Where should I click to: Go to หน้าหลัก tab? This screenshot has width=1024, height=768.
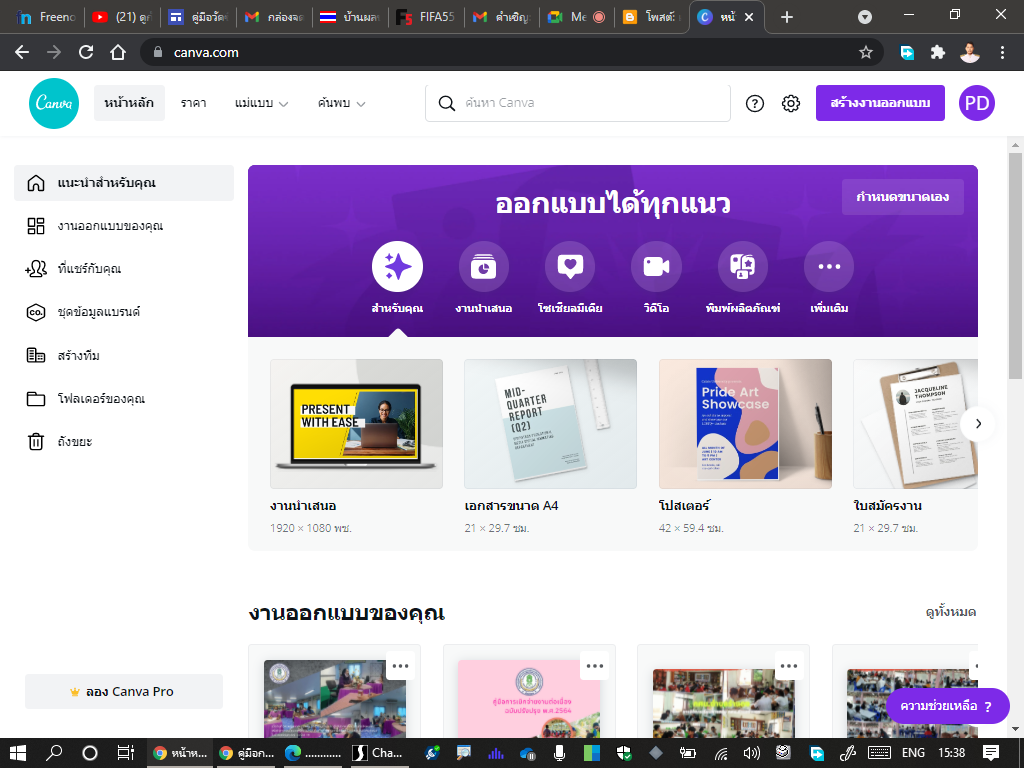tap(129, 103)
